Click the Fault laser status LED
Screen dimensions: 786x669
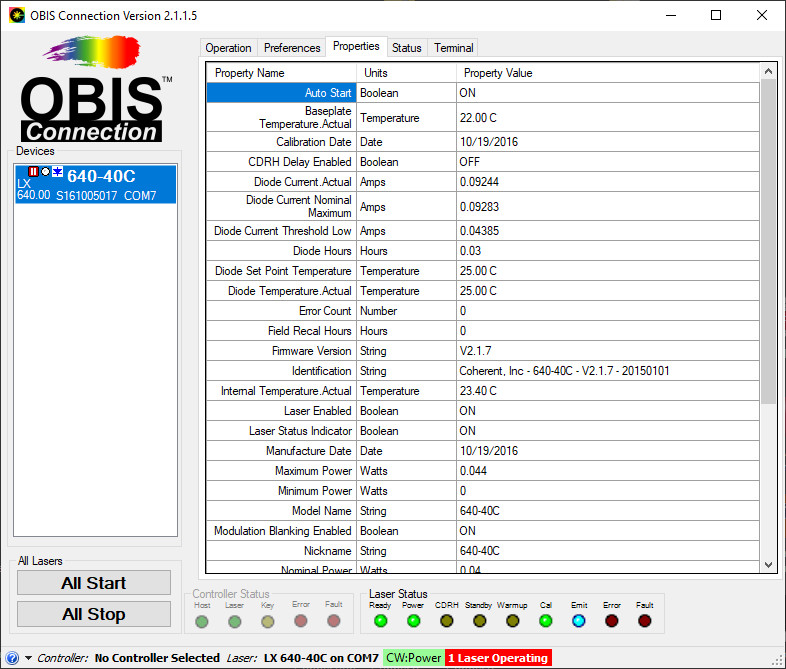[645, 621]
